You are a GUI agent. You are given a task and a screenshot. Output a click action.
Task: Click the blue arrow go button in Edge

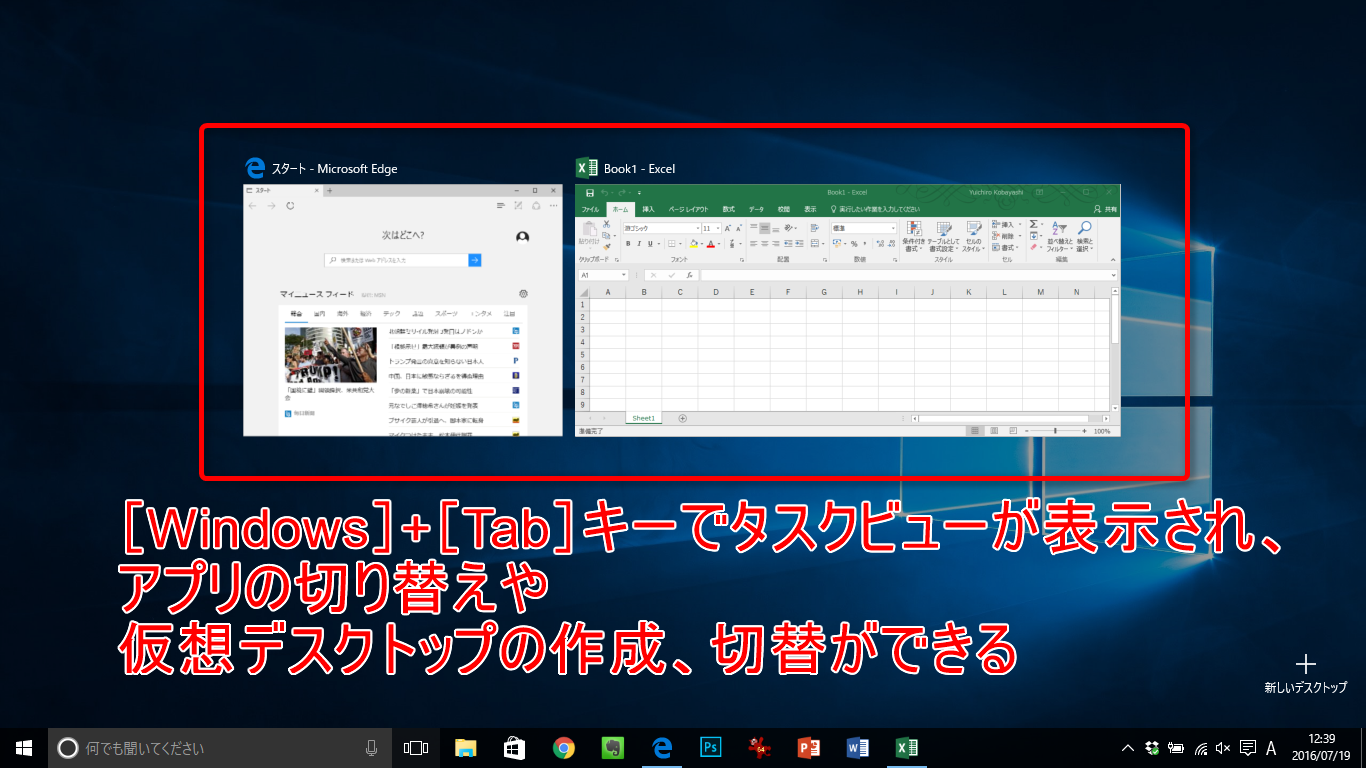pos(475,260)
